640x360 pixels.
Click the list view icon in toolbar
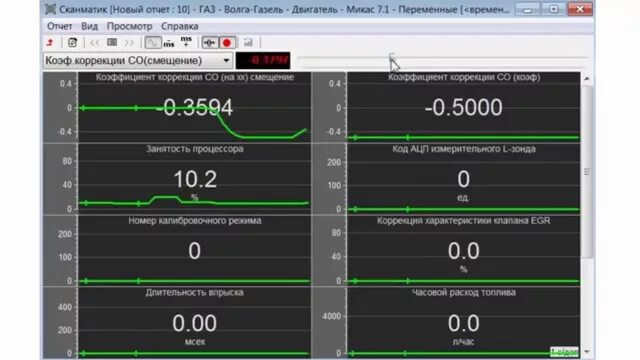point(112,42)
